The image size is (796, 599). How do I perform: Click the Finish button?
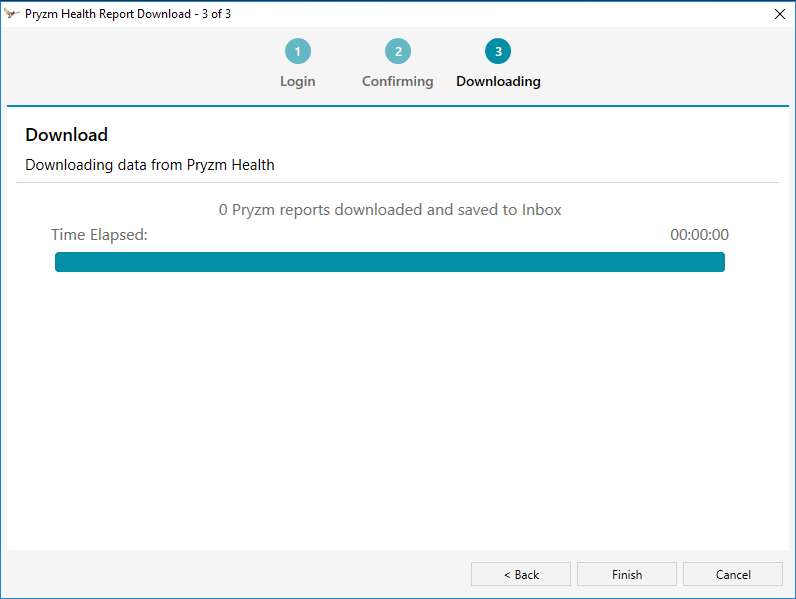coord(626,574)
